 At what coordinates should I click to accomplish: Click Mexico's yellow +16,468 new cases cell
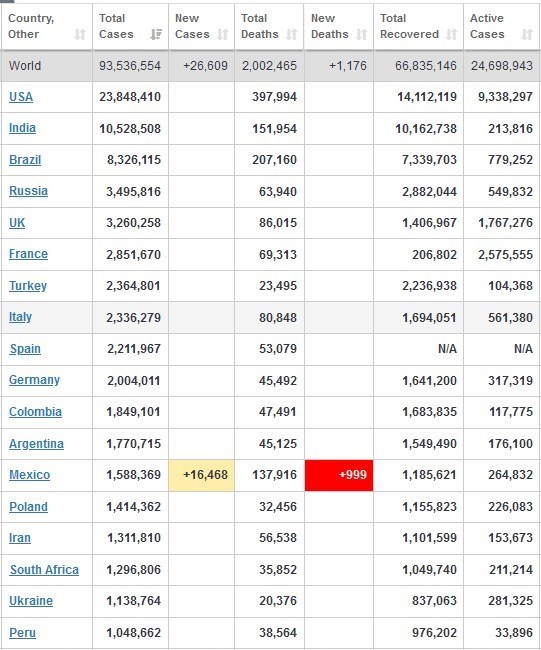[x=201, y=475]
